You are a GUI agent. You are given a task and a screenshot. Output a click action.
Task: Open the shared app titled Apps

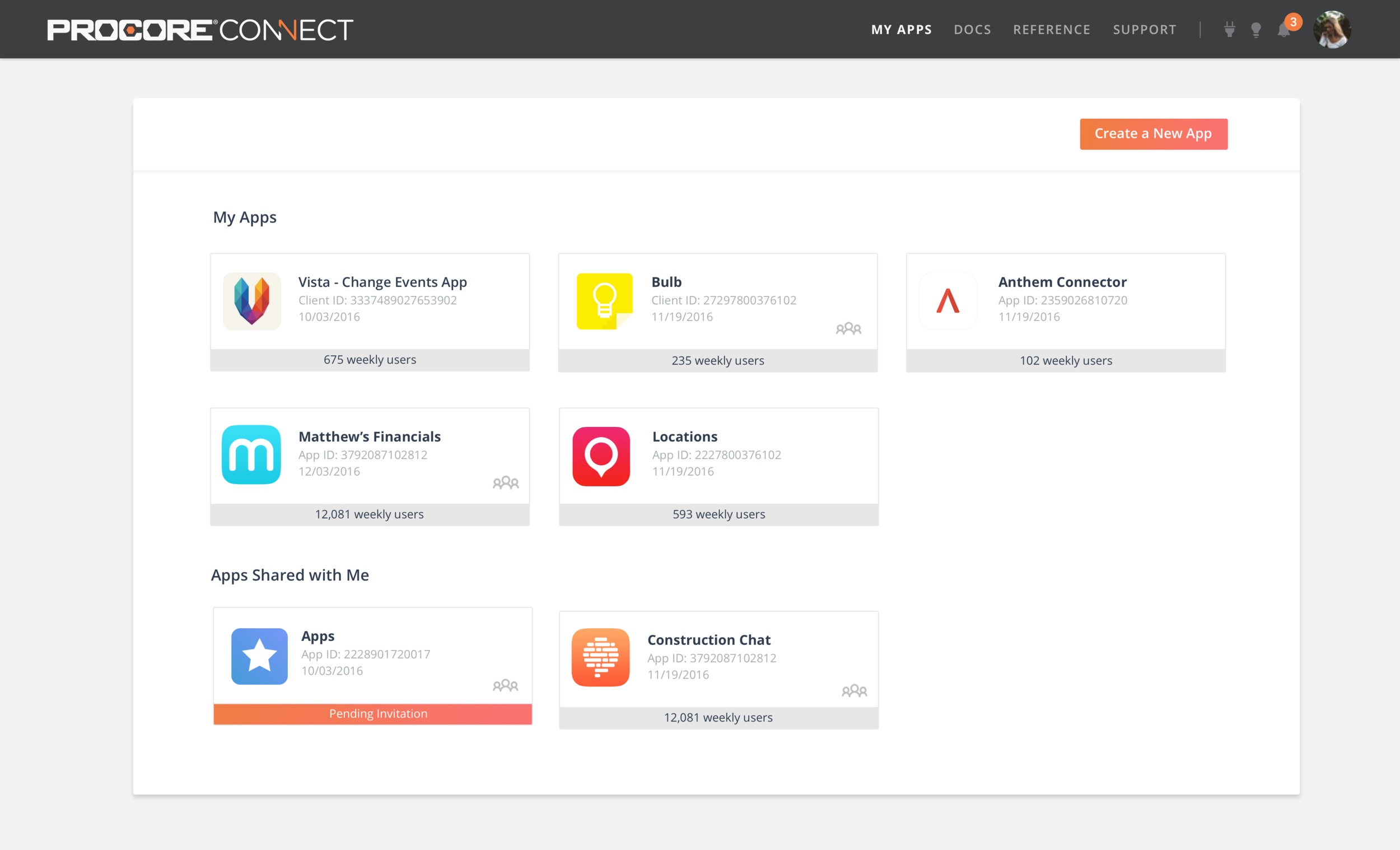pyautogui.click(x=318, y=636)
